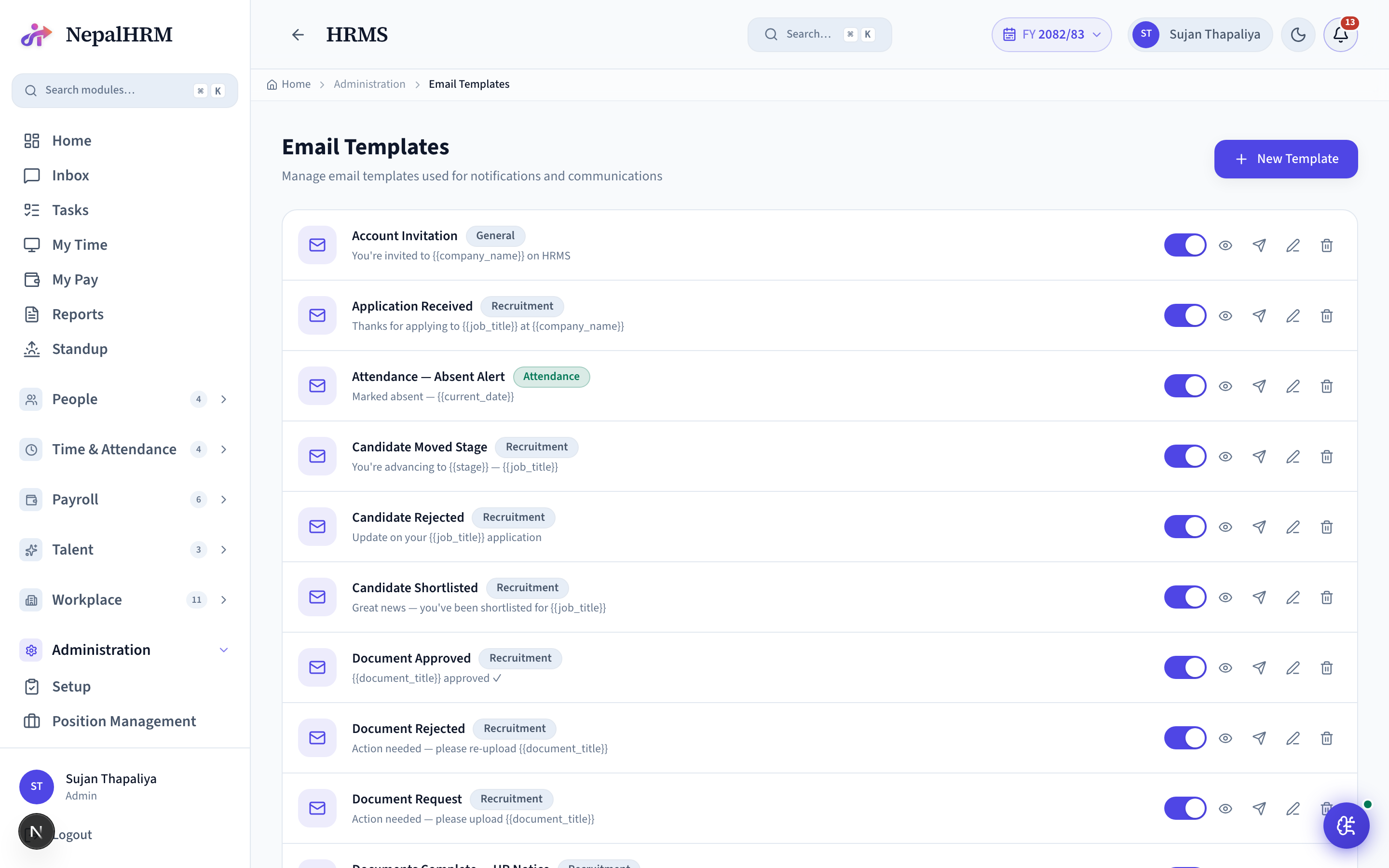This screenshot has width=1389, height=868.
Task: Open Inbox in the sidebar
Action: [124, 175]
